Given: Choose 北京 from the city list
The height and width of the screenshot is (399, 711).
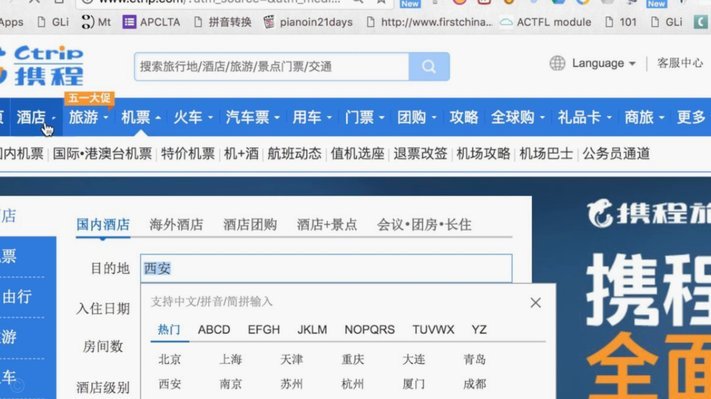Looking at the screenshot, I should click(170, 360).
